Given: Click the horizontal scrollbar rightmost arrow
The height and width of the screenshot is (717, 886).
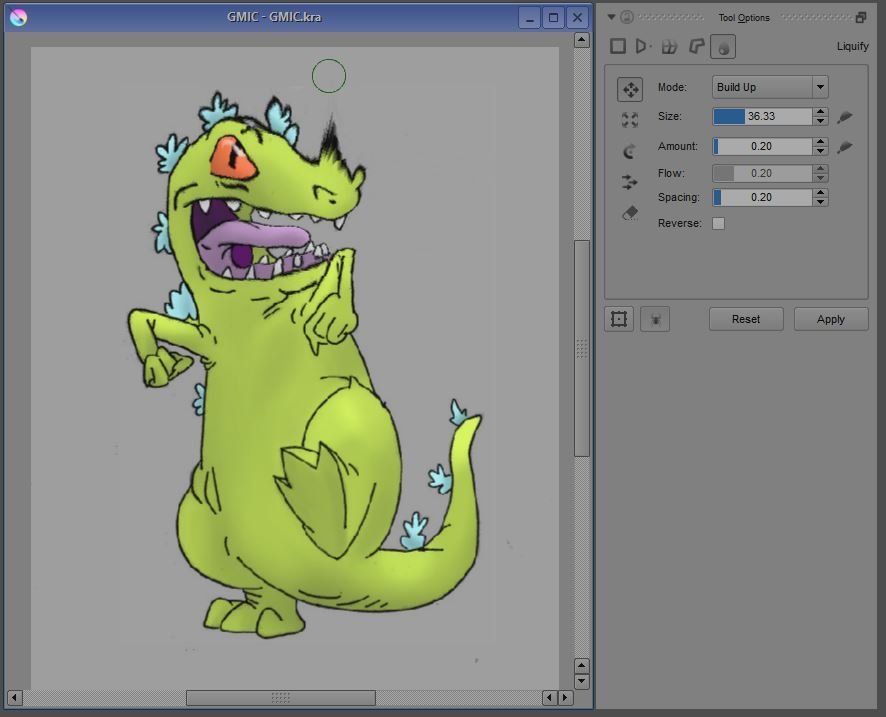Looking at the screenshot, I should click(x=565, y=698).
